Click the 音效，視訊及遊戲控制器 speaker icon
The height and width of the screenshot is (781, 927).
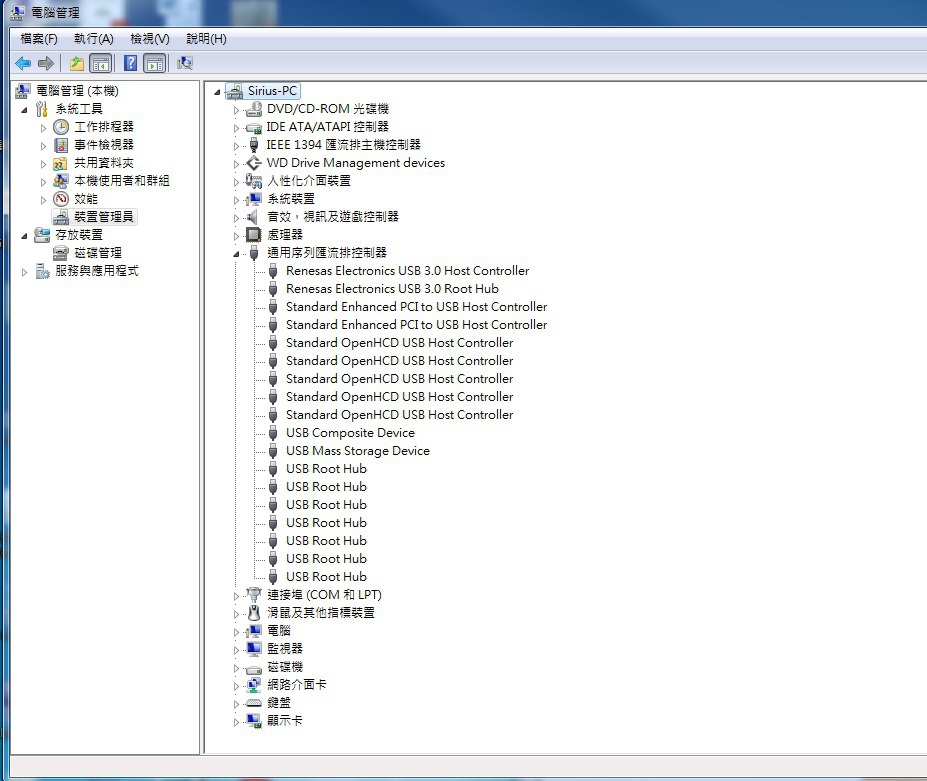coord(254,217)
